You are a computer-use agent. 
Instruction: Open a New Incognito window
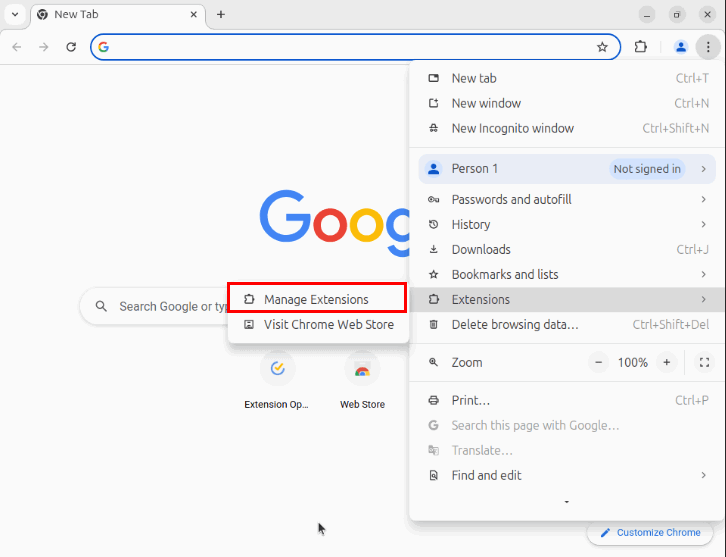[567, 128]
